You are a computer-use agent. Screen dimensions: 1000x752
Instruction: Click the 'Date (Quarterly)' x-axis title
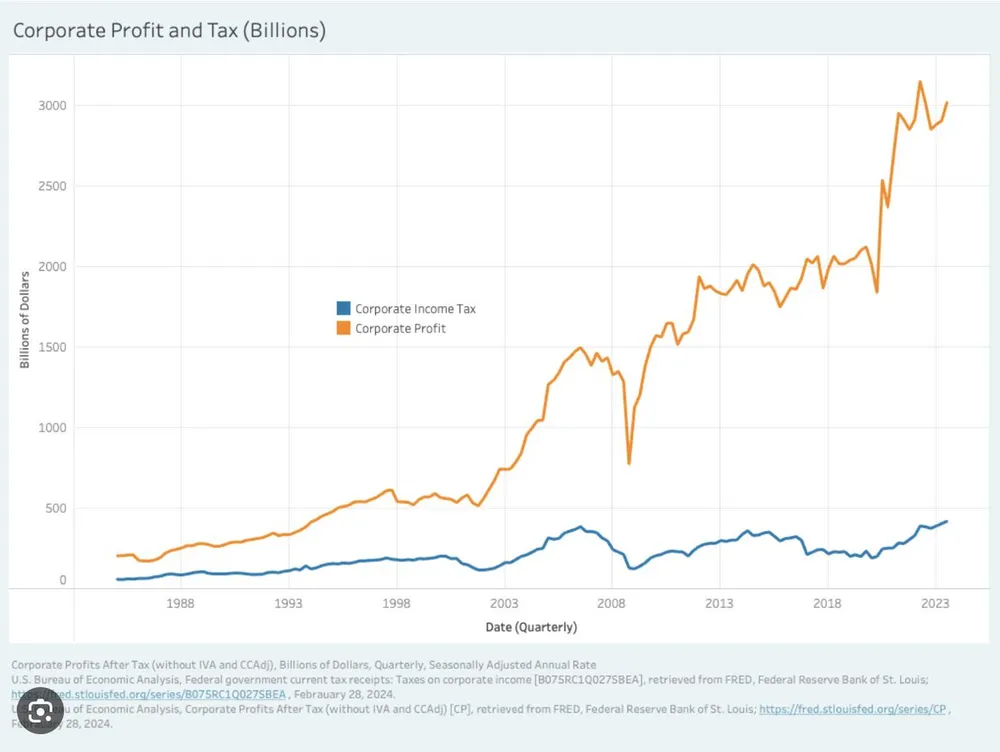[x=532, y=627]
